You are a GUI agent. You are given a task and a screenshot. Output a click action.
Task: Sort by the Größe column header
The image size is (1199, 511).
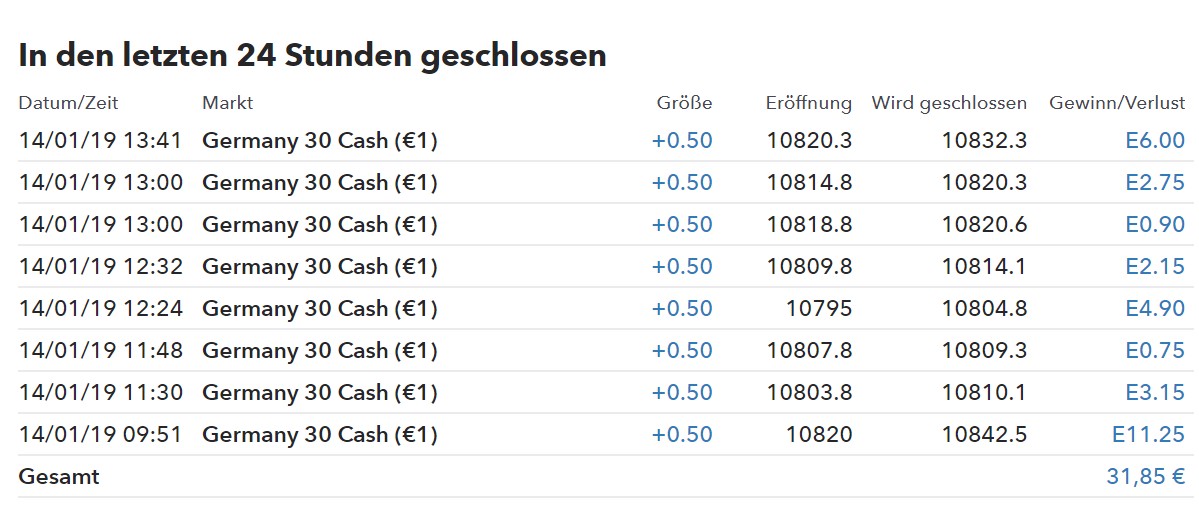684,103
